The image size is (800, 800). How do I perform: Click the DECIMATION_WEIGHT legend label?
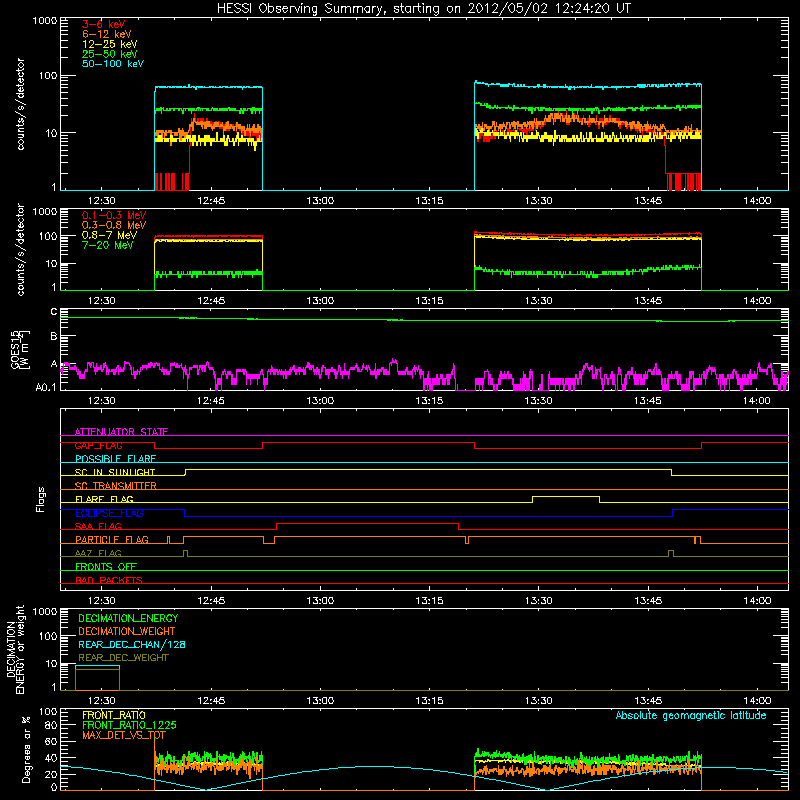click(127, 631)
